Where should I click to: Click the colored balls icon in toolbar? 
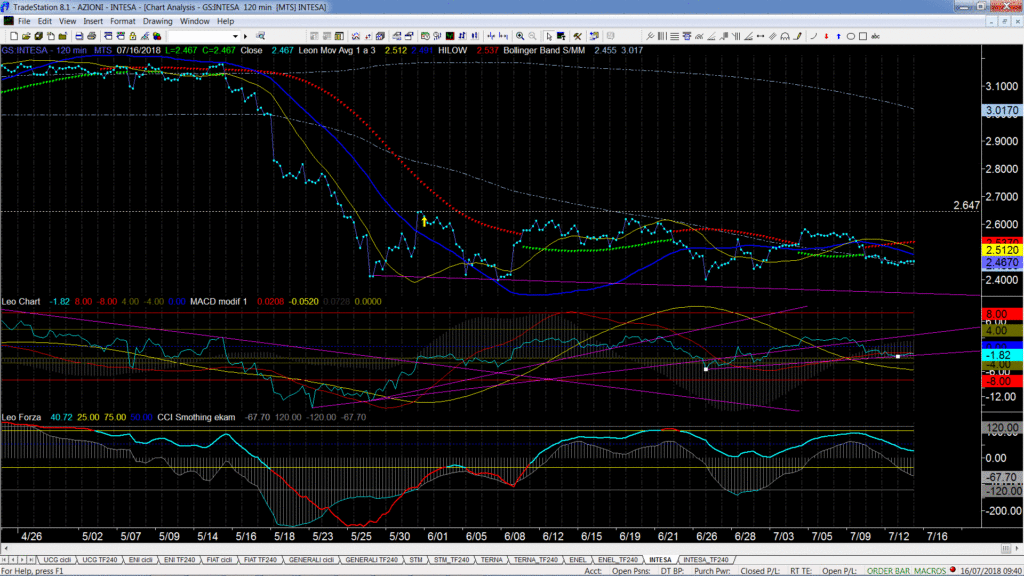pyautogui.click(x=157, y=36)
